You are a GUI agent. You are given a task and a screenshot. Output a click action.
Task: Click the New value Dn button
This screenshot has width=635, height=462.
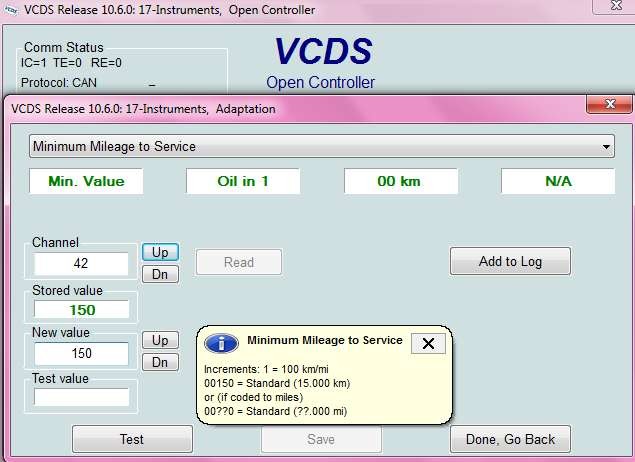(x=160, y=362)
